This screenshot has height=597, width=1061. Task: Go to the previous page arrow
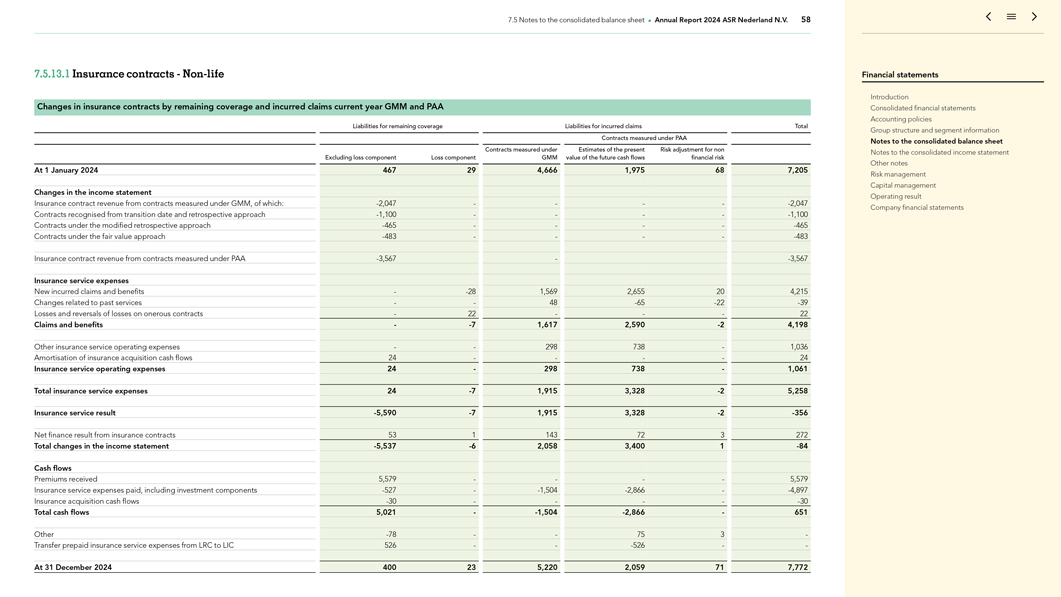click(988, 17)
